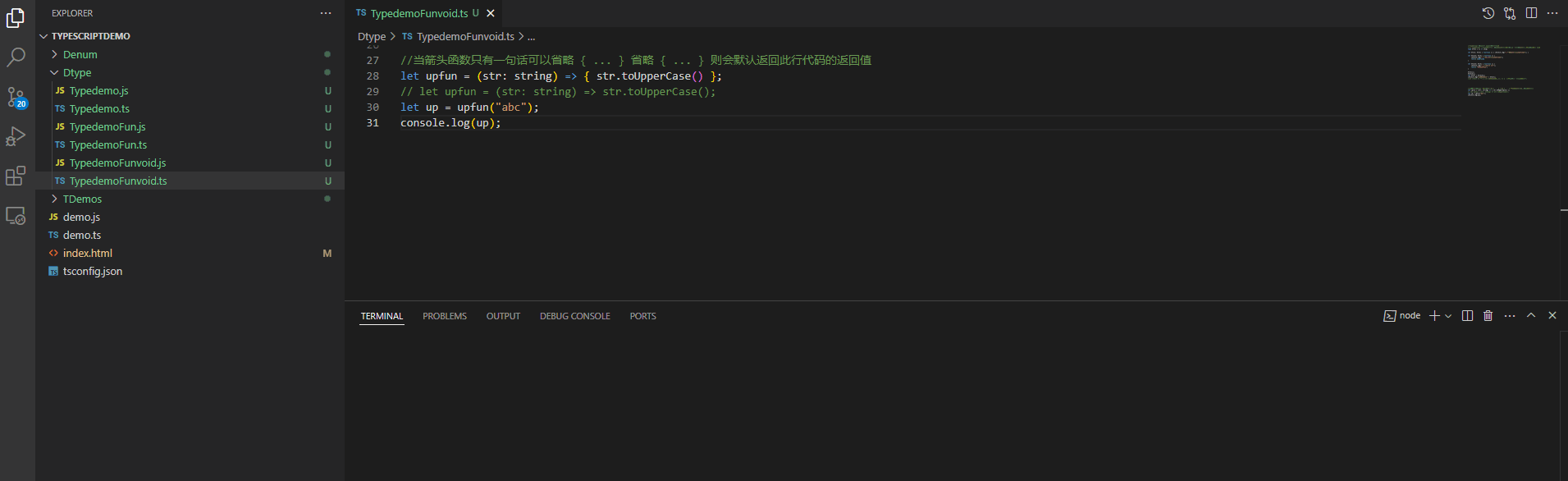The height and width of the screenshot is (481, 1568).
Task: Collapse the TYPESCRIPTDEMO root folder
Action: [190, 36]
